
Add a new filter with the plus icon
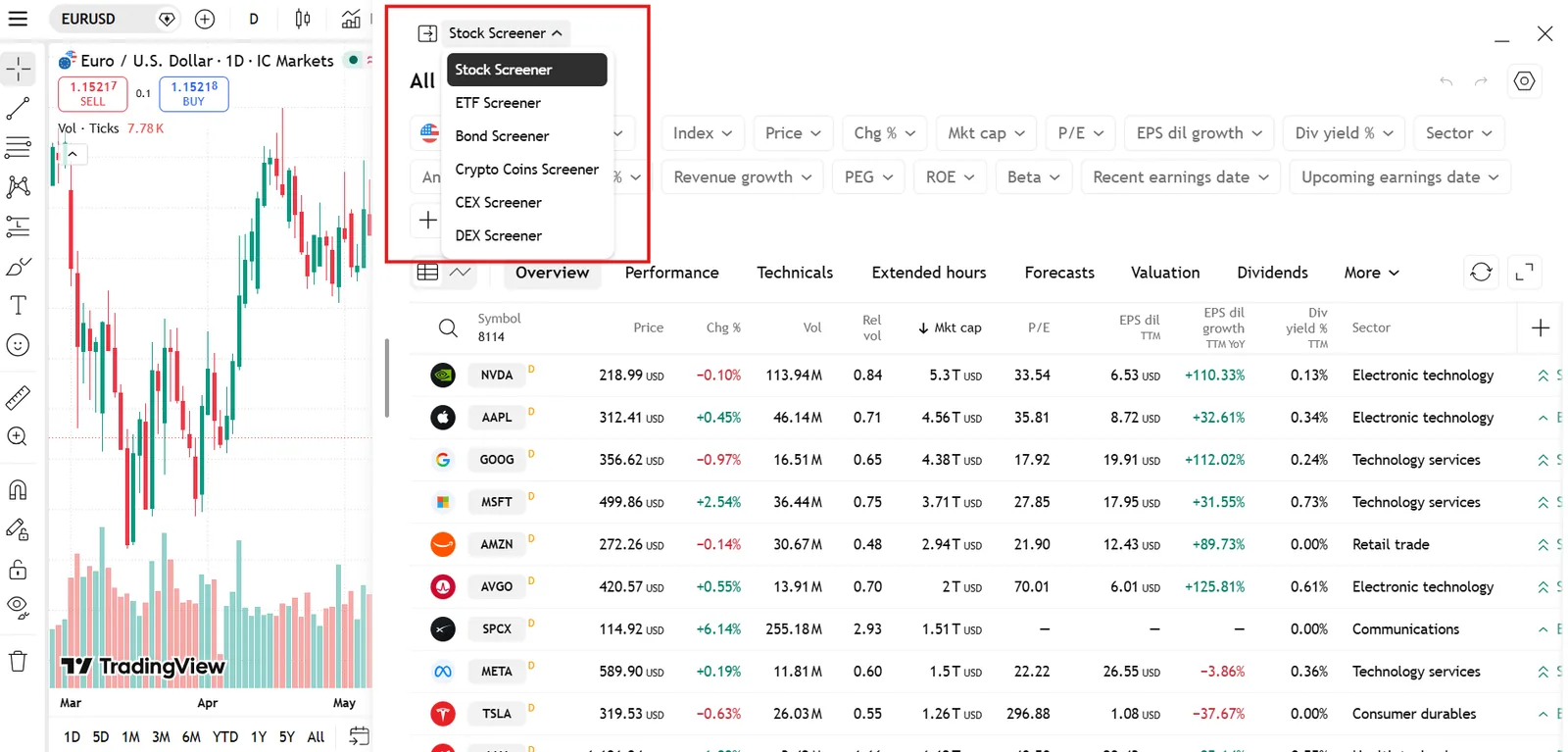point(428,221)
